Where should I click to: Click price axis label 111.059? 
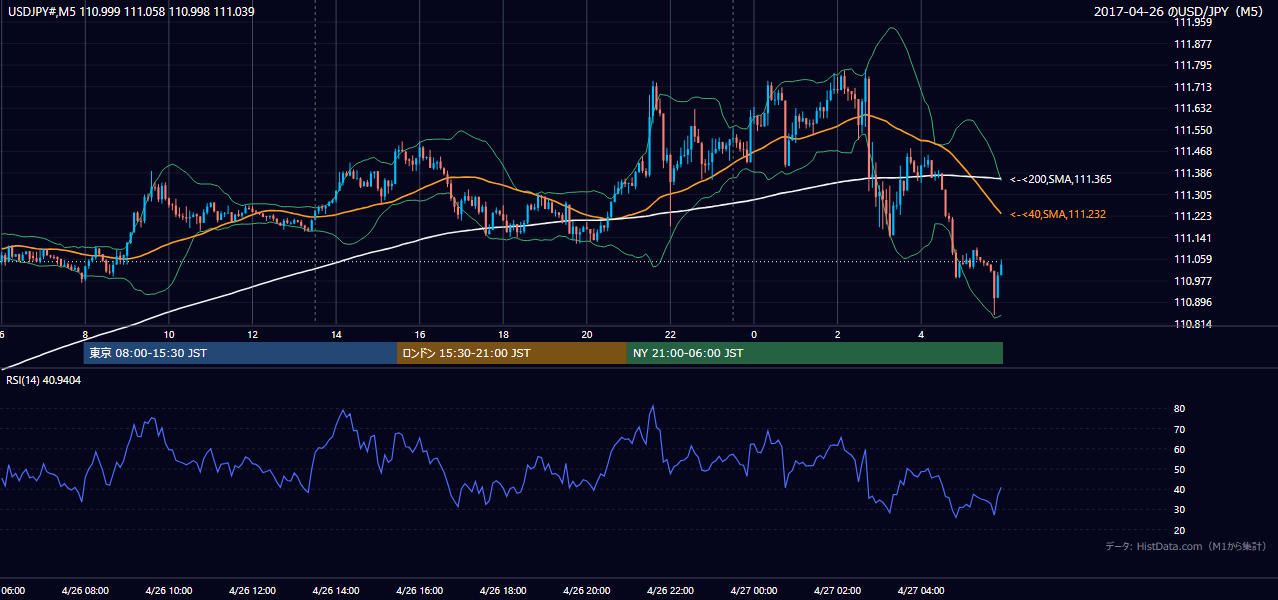(x=1192, y=260)
